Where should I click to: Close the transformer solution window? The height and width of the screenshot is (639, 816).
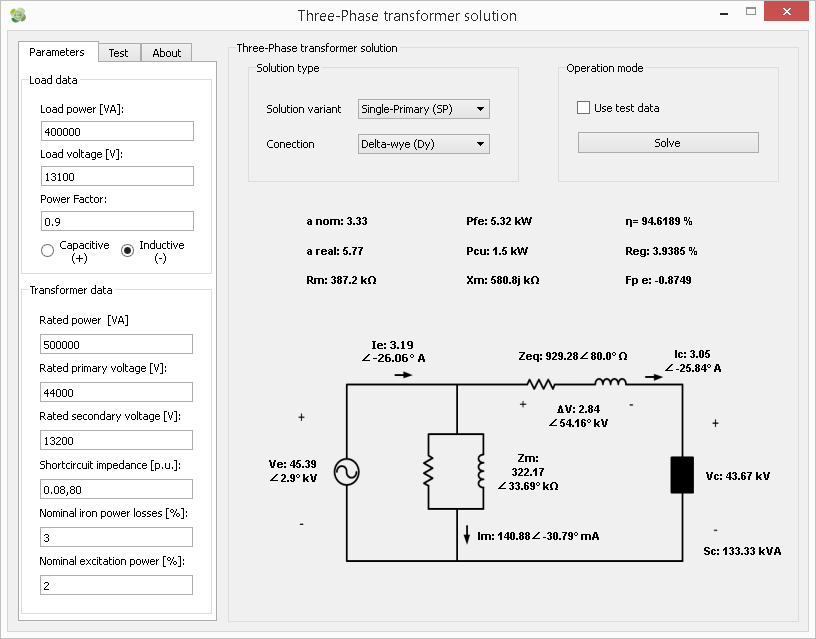(x=786, y=11)
